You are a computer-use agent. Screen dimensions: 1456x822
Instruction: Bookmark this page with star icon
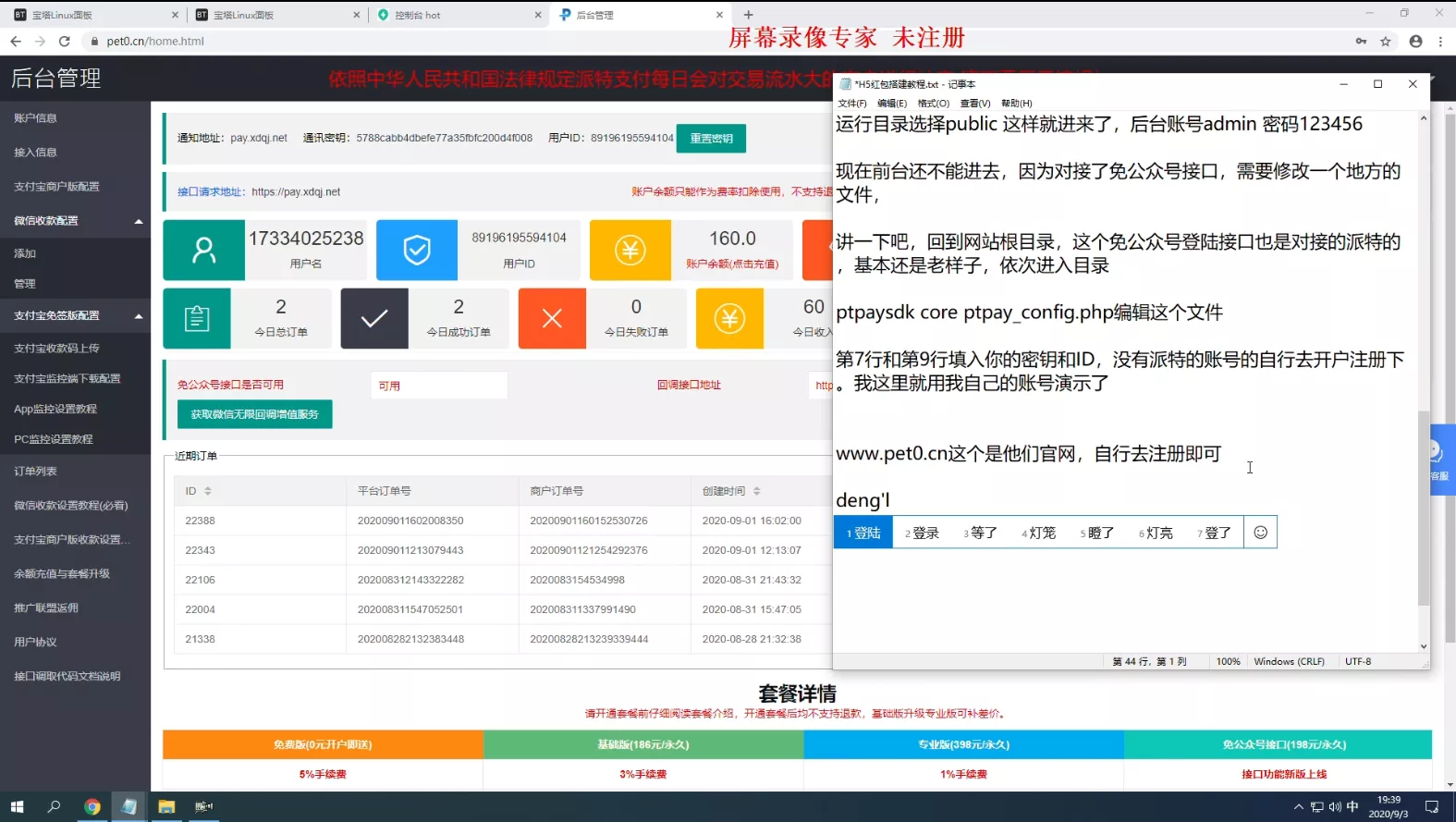click(1386, 41)
